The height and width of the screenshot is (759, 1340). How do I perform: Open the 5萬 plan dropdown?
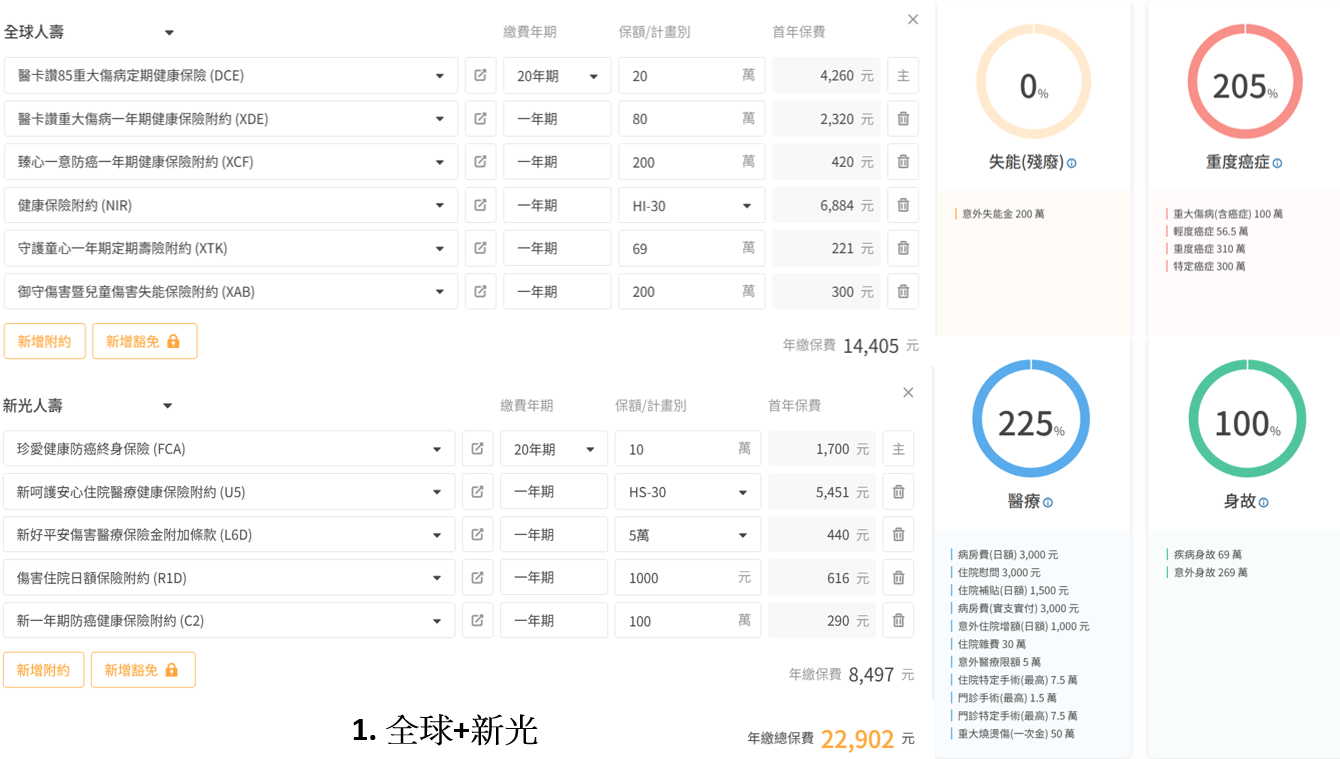tap(688, 535)
